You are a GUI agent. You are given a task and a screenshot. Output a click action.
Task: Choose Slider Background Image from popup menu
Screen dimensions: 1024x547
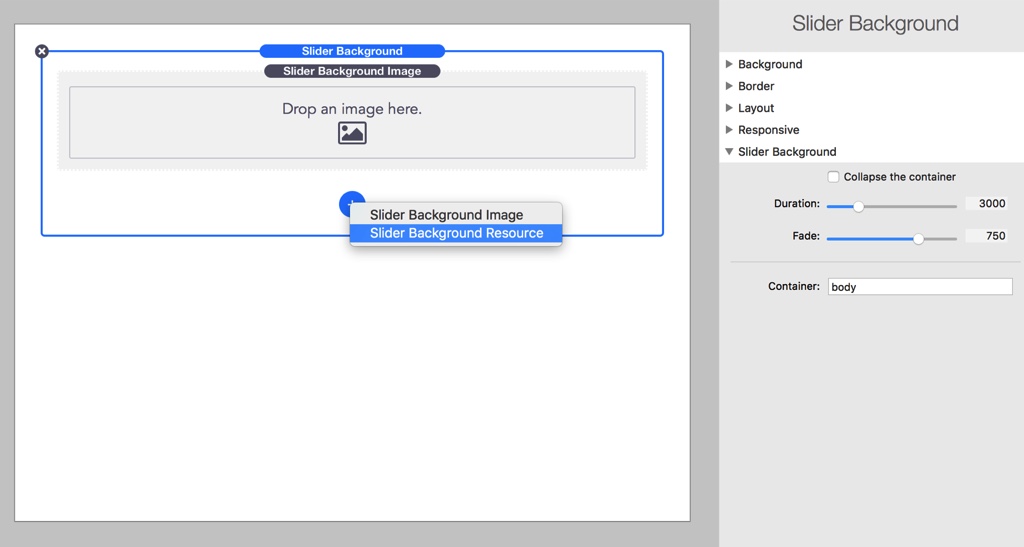click(x=446, y=215)
